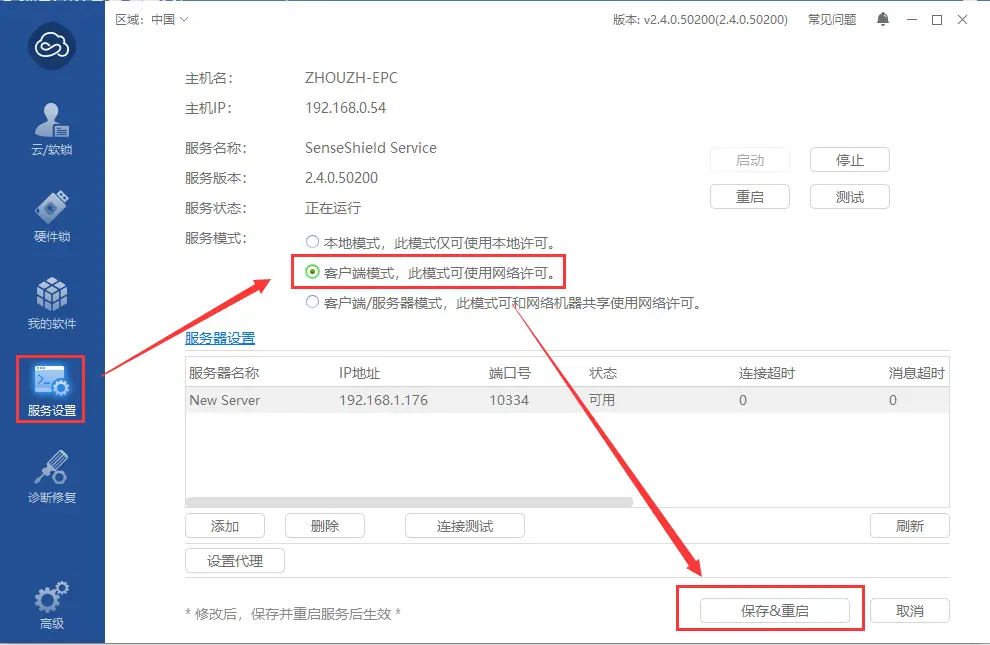Open the 常见问题 FAQ menu item
This screenshot has width=990, height=645.
pyautogui.click(x=831, y=20)
